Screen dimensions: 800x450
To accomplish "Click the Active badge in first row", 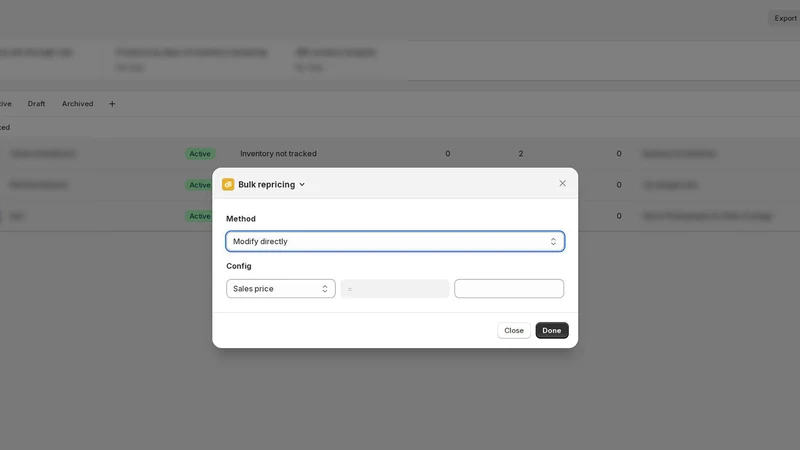I will pyautogui.click(x=200, y=154).
